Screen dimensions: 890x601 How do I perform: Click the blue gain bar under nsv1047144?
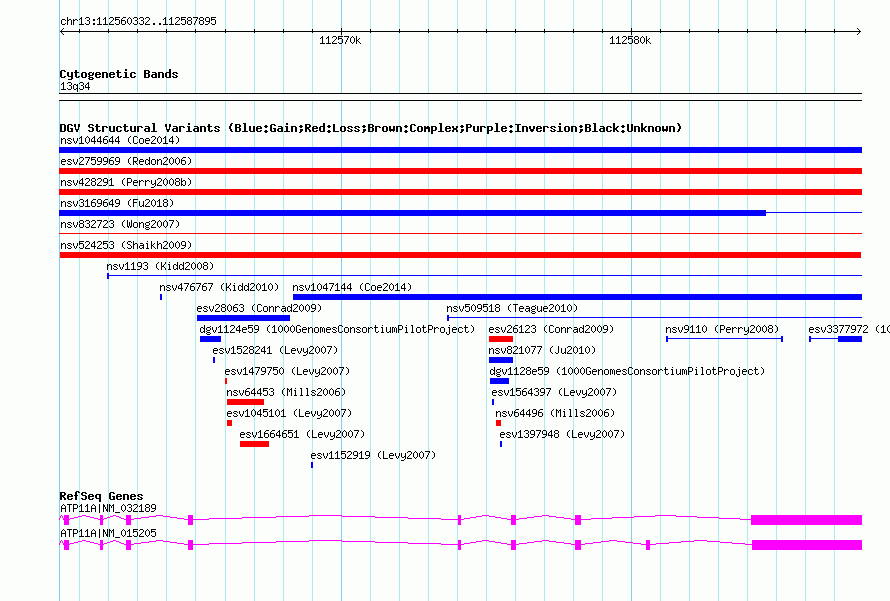click(x=577, y=297)
